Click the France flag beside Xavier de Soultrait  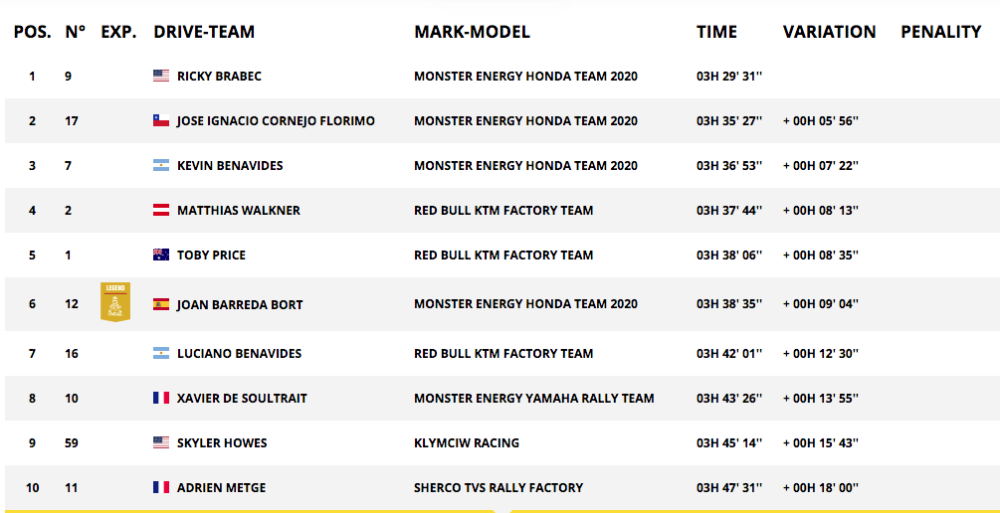point(161,398)
